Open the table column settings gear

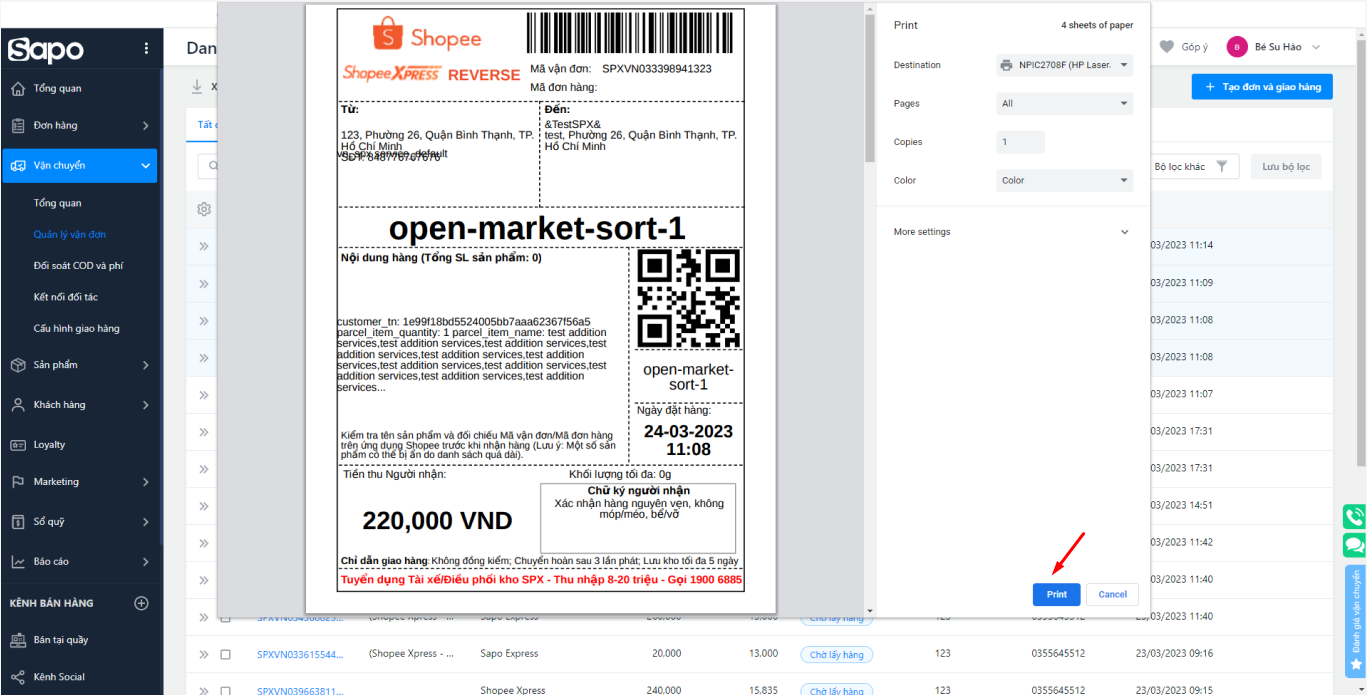[204, 209]
